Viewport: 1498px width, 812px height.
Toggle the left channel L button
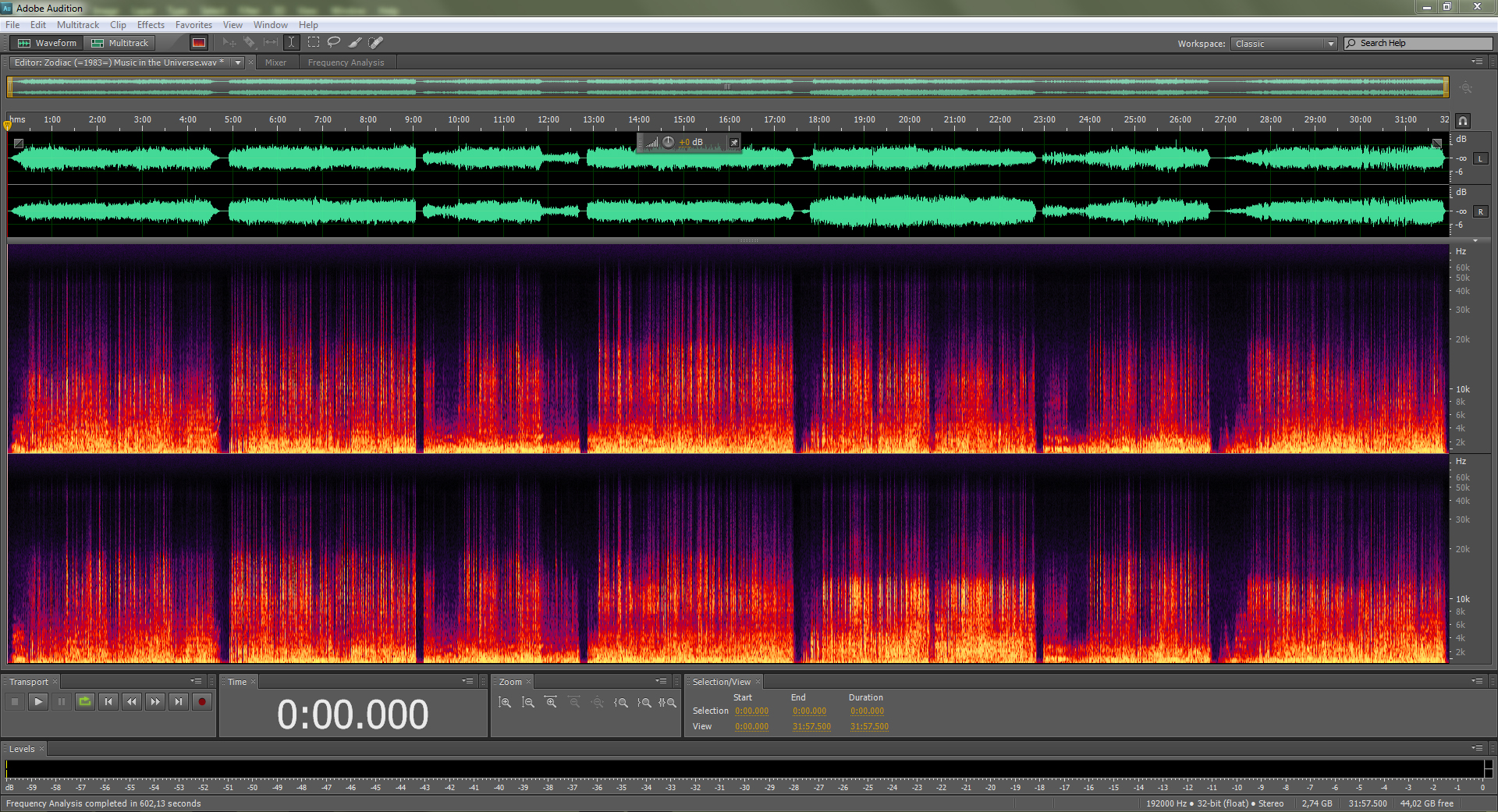click(x=1480, y=159)
